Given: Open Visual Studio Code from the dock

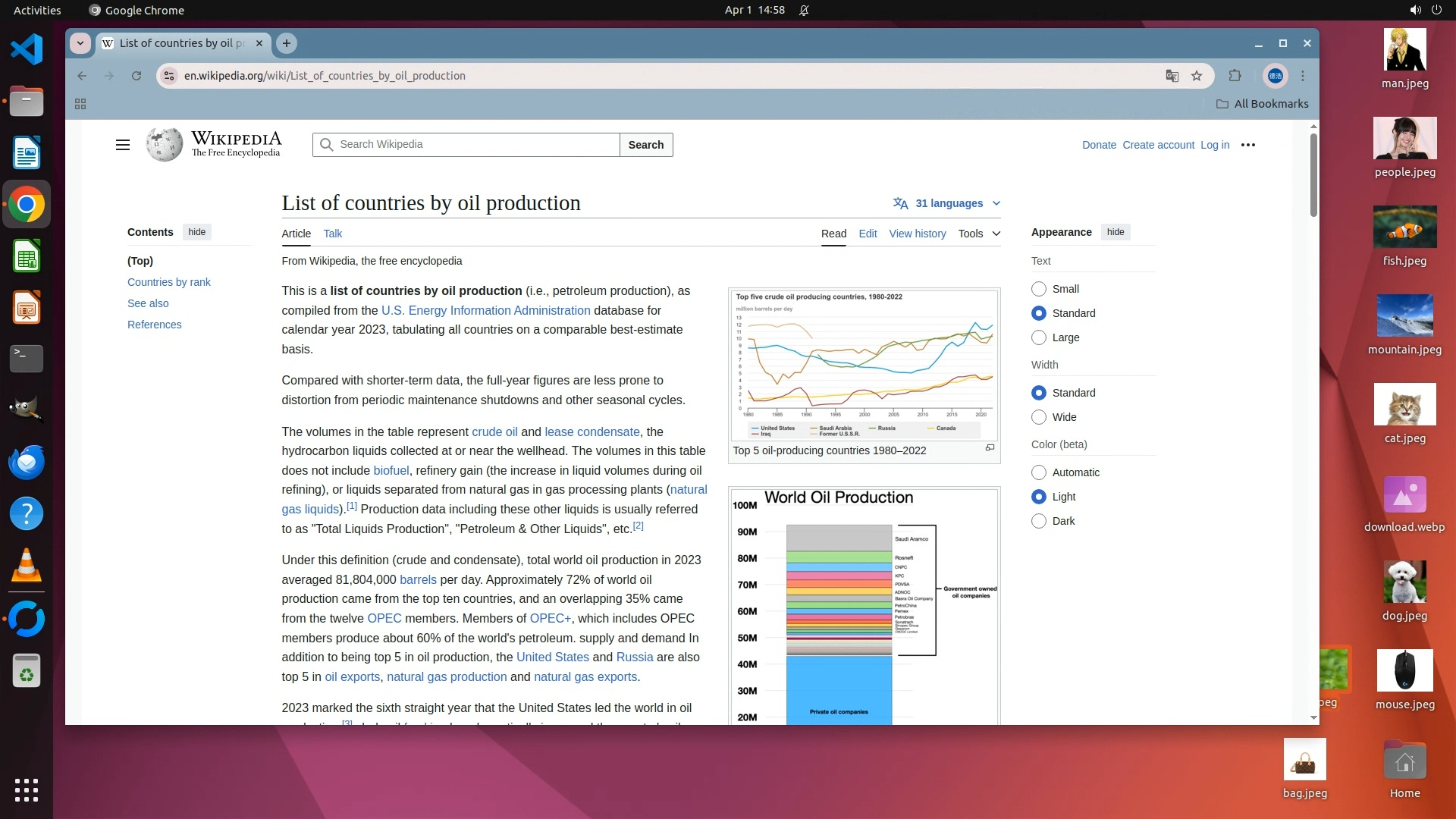Looking at the screenshot, I should click(x=27, y=50).
